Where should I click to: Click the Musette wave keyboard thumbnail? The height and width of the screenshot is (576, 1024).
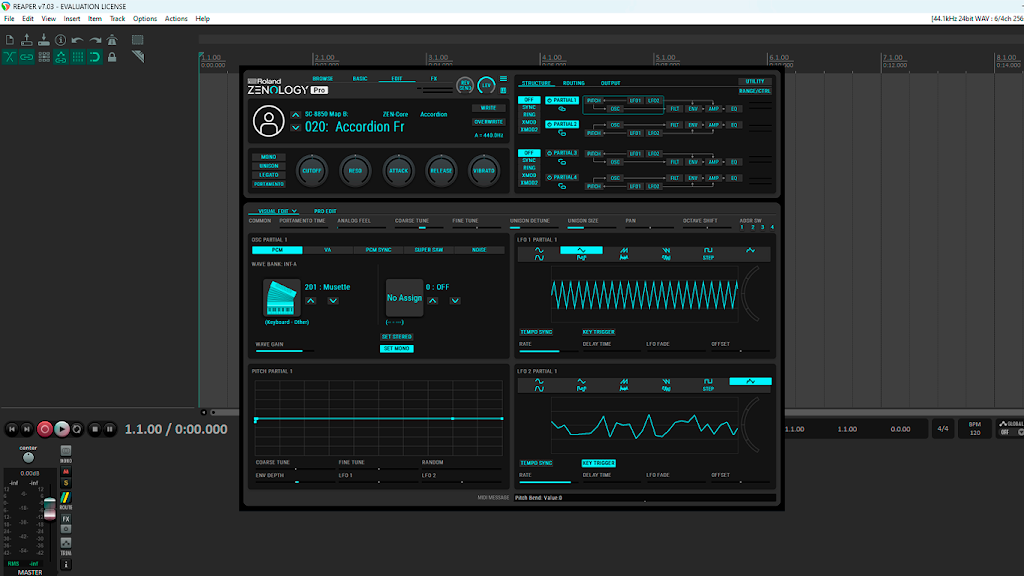coord(281,298)
